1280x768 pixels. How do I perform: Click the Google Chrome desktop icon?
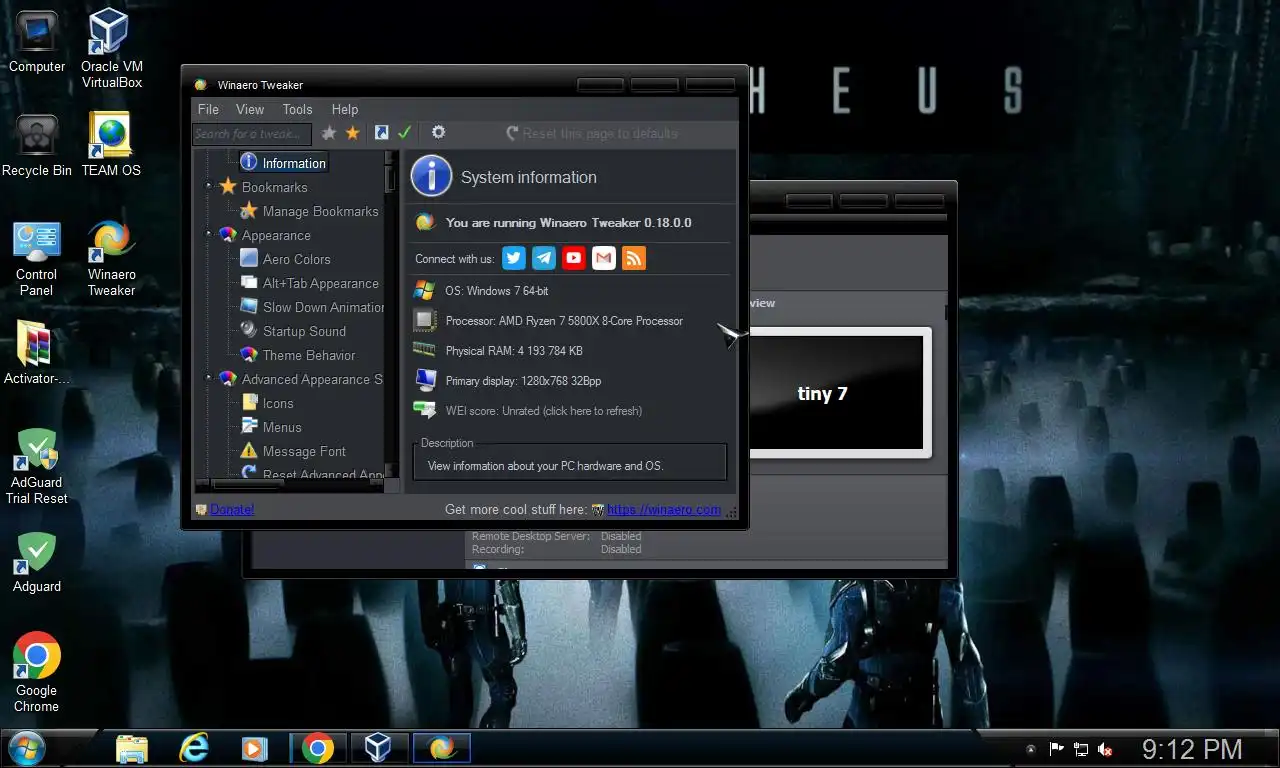point(37,672)
